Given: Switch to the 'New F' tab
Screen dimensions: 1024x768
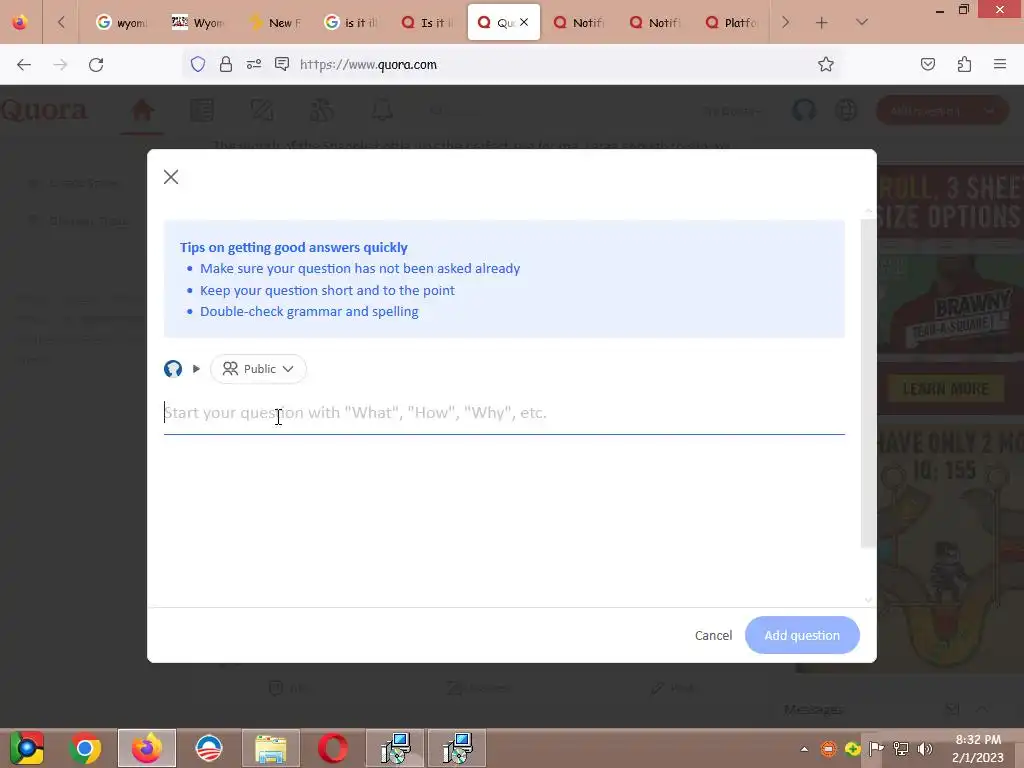Looking at the screenshot, I should (274, 22).
